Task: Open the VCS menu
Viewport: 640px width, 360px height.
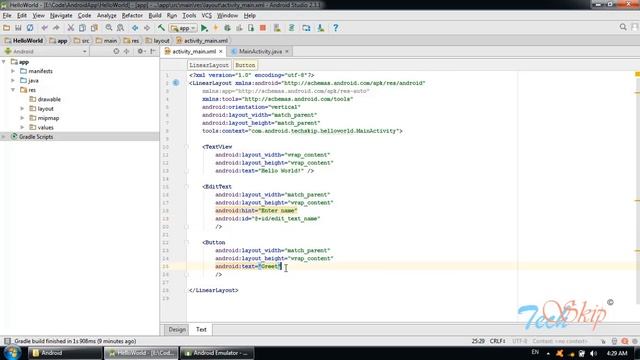Action: (207, 16)
